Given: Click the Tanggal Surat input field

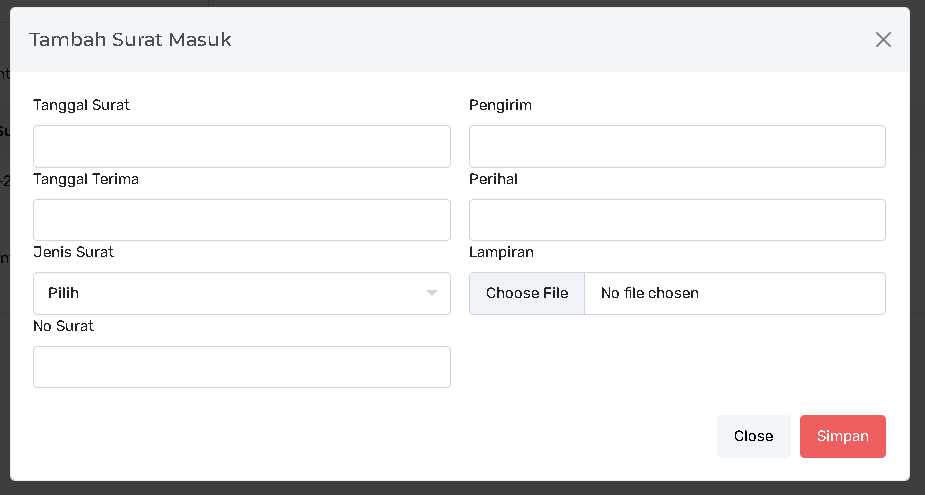Looking at the screenshot, I should [x=241, y=146].
